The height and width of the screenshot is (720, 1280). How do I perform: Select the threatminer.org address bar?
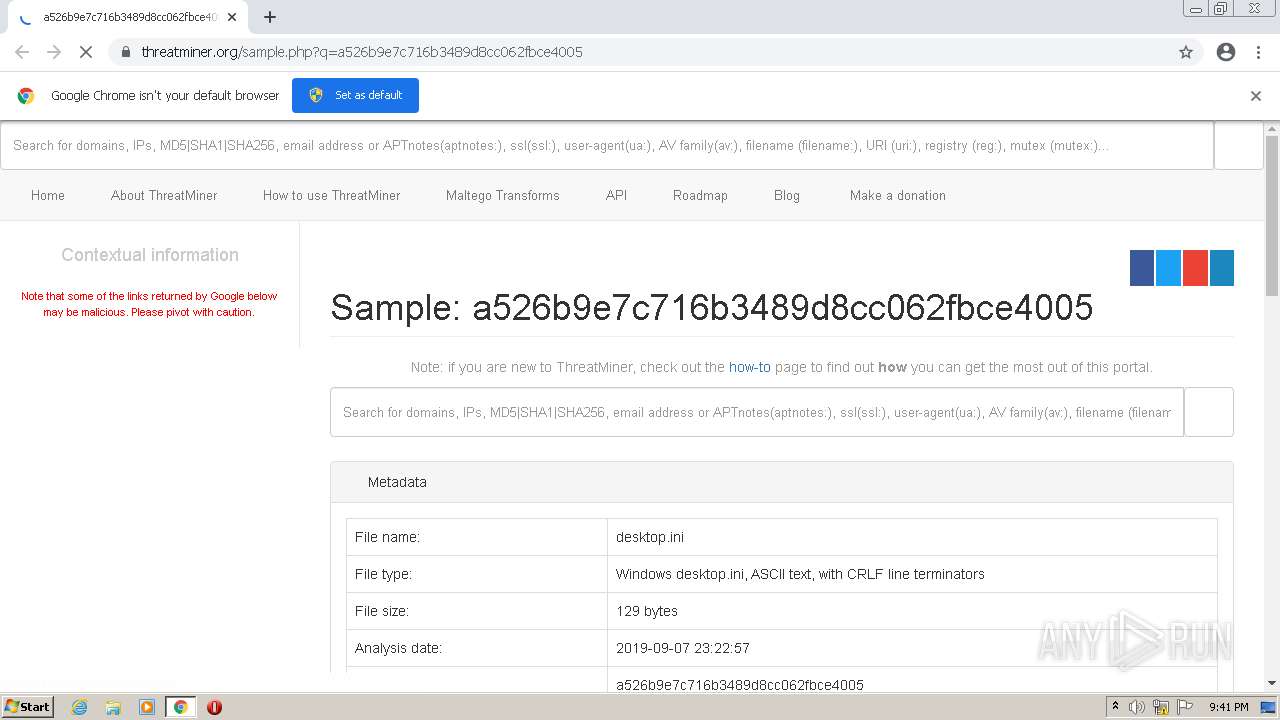coord(640,52)
